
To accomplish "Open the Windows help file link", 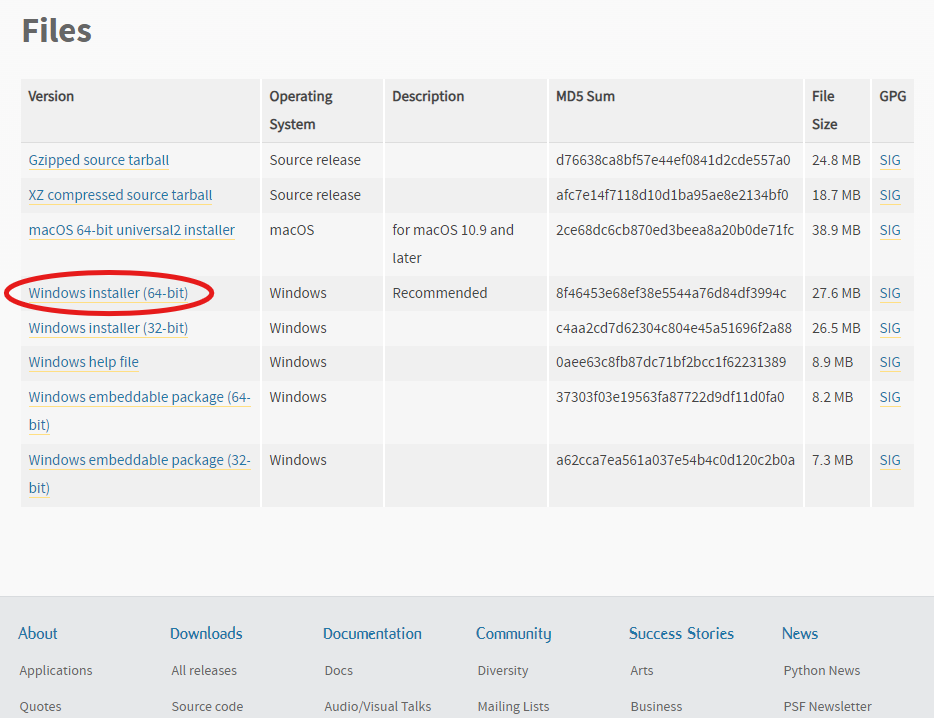I will pyautogui.click(x=83, y=362).
